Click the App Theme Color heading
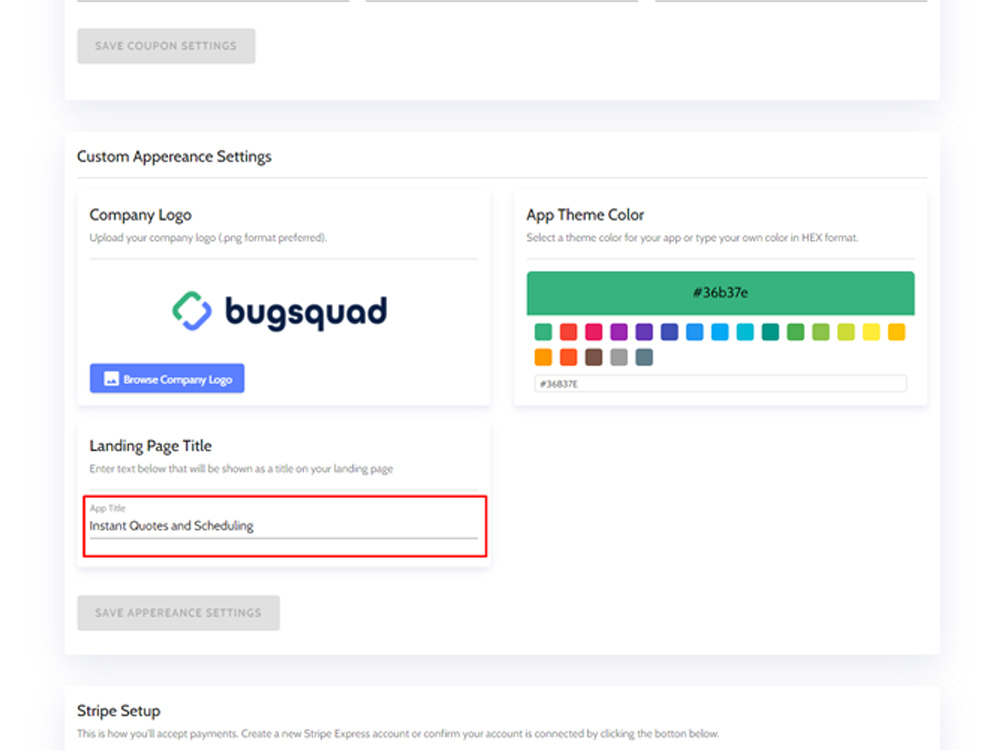Screen dimensions: 1000x750 (585, 215)
